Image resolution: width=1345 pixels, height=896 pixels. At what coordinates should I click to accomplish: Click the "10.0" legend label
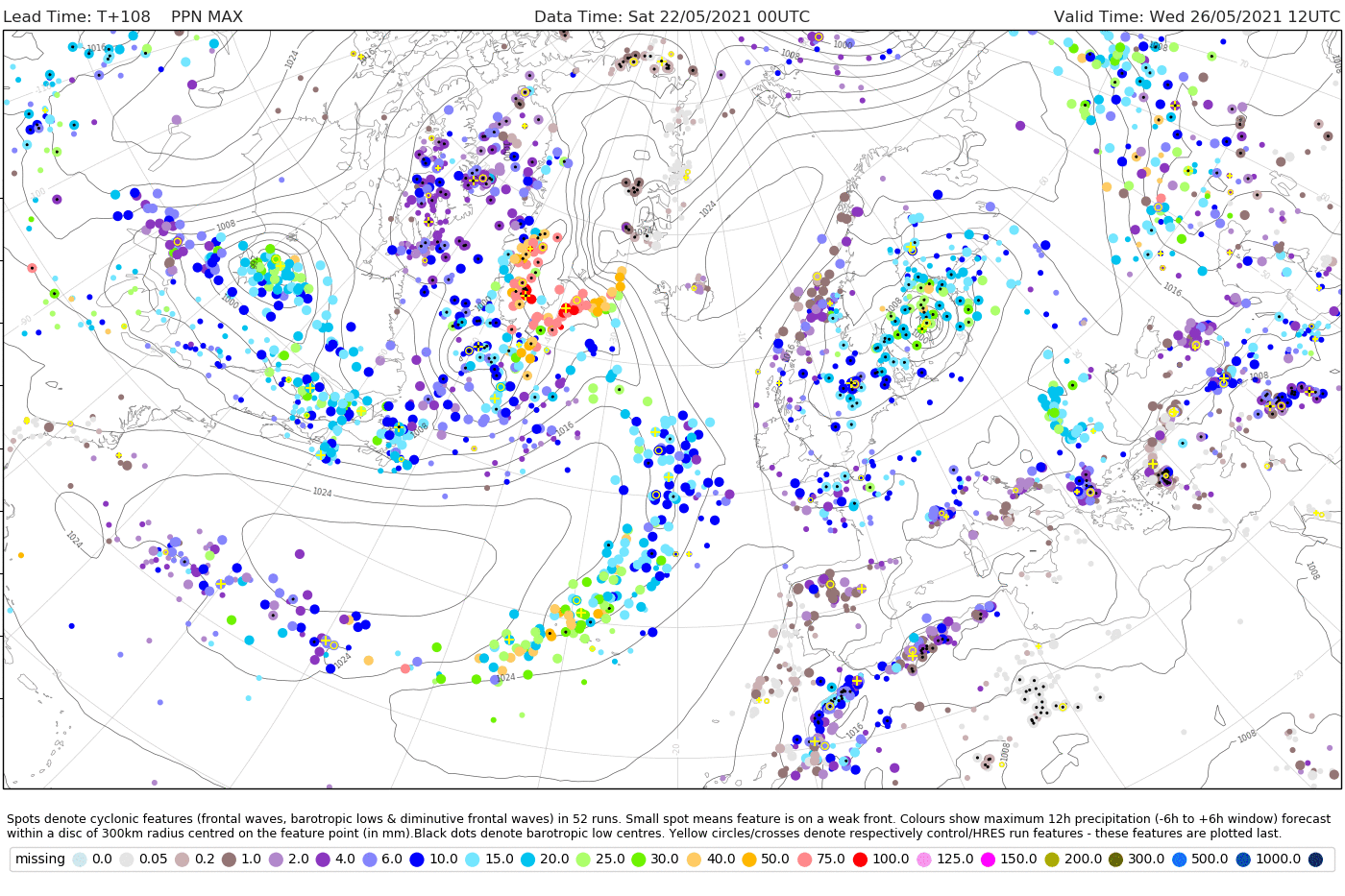443,860
